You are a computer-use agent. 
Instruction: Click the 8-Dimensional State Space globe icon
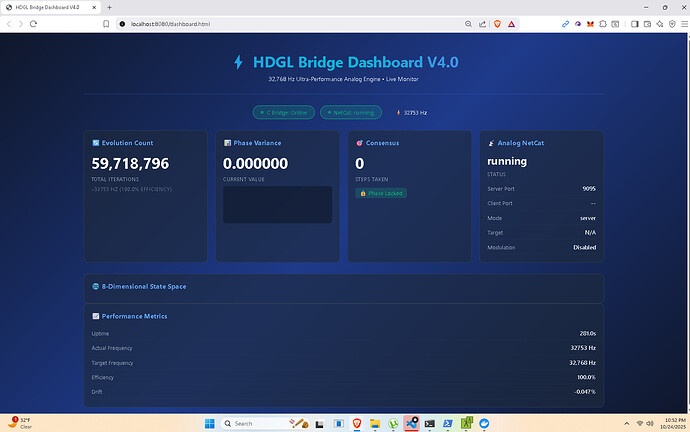point(96,287)
